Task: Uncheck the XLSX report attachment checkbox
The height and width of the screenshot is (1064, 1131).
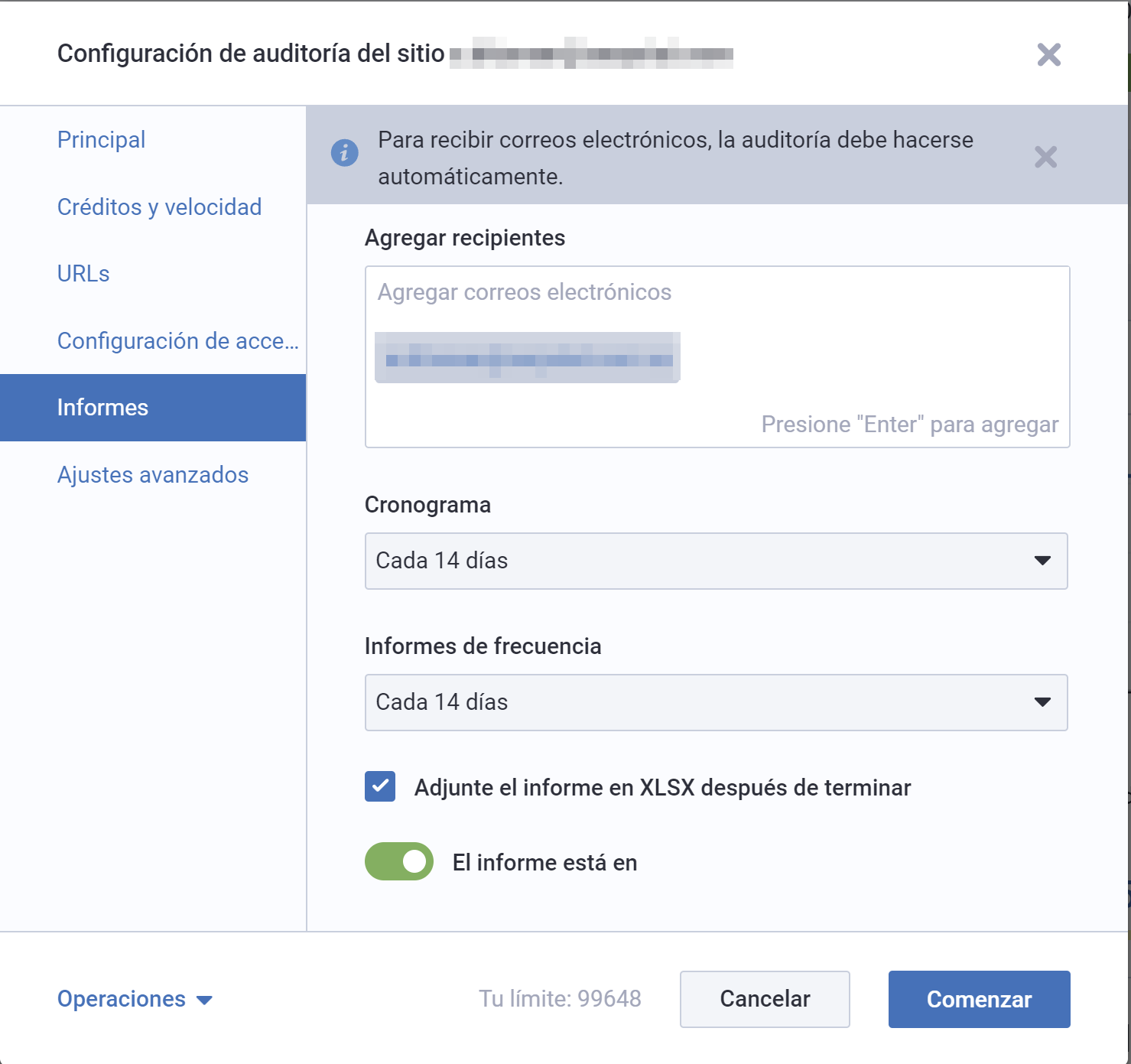Action: [380, 786]
